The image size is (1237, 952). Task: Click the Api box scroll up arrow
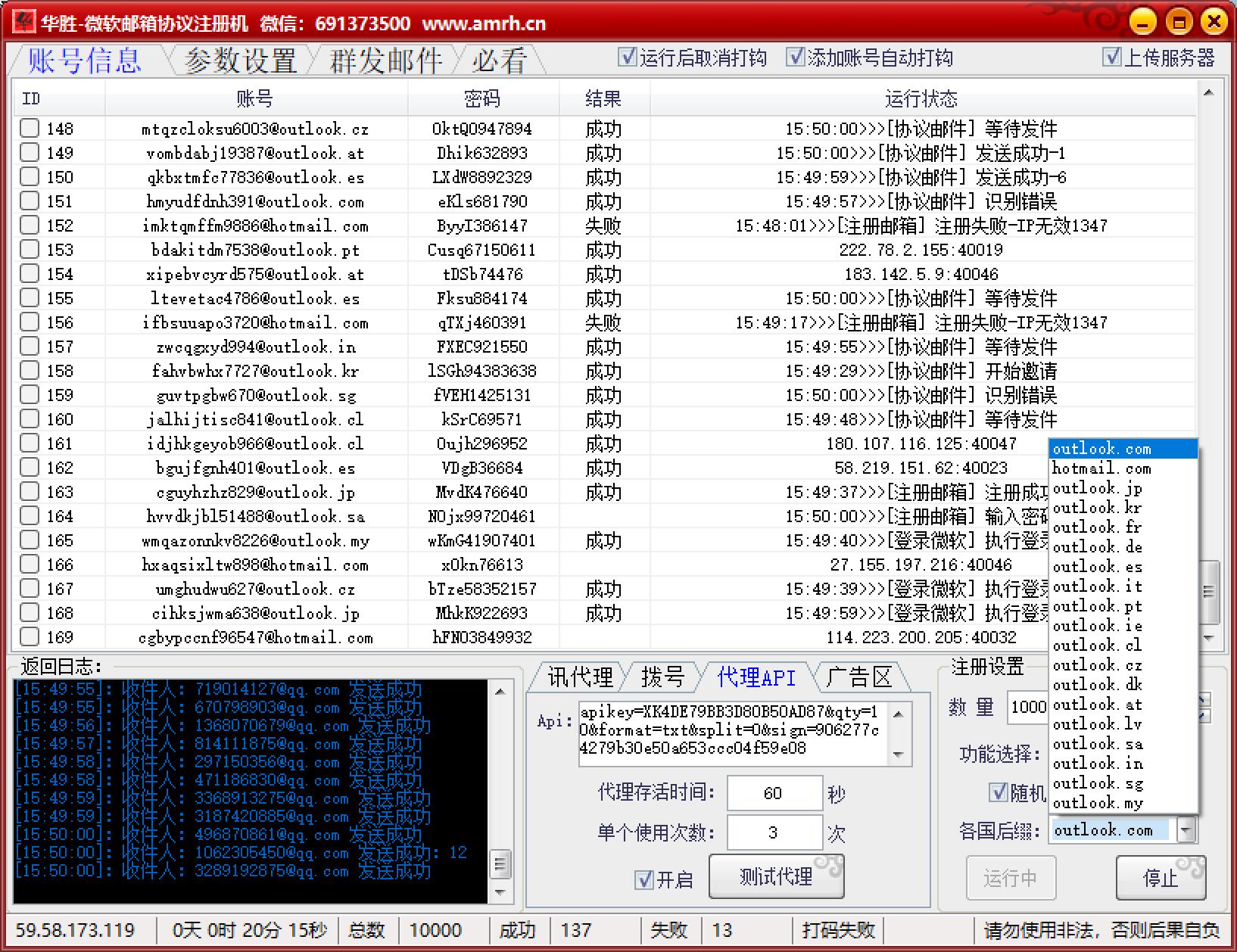tap(899, 714)
